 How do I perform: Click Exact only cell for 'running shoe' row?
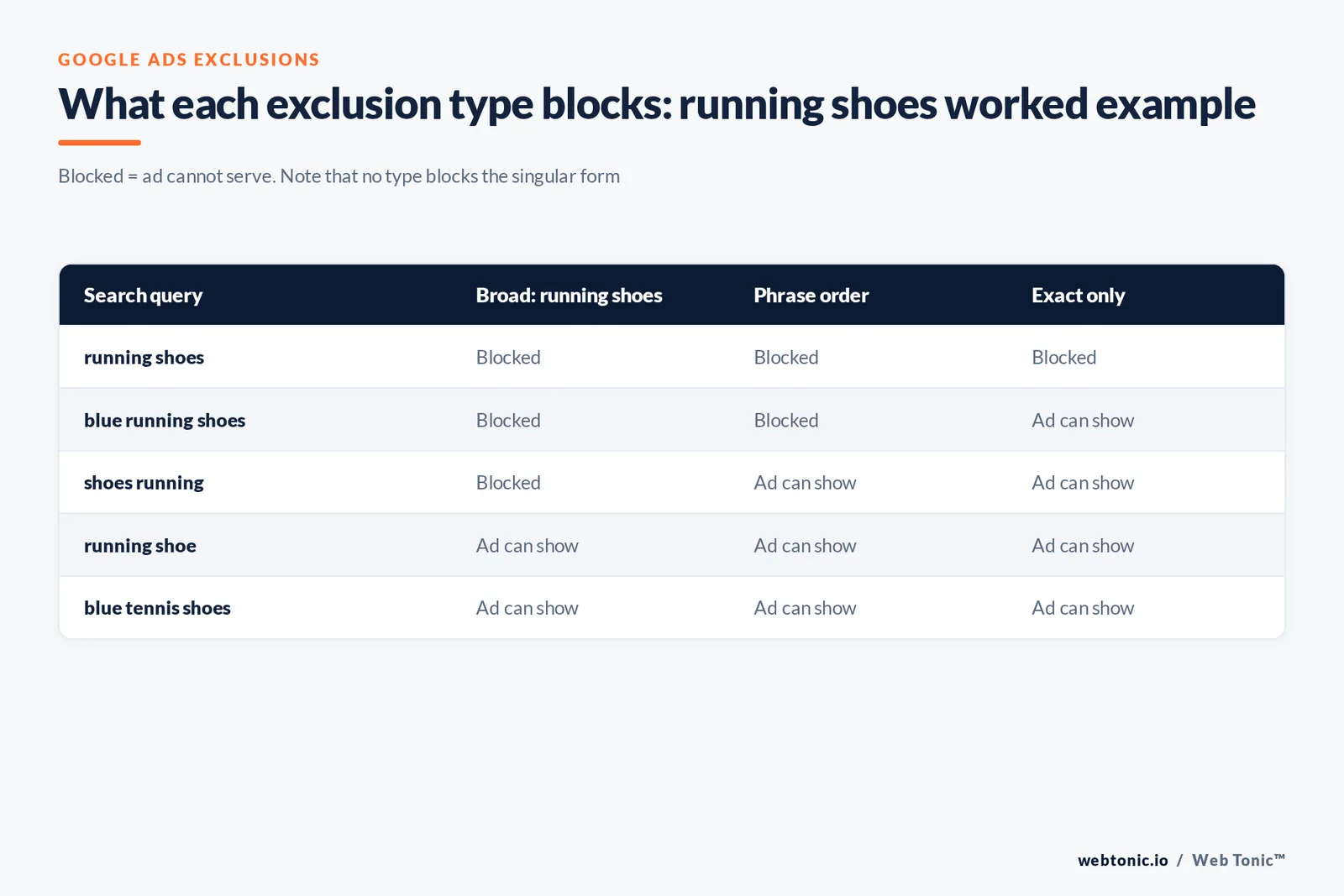pyautogui.click(x=1083, y=546)
